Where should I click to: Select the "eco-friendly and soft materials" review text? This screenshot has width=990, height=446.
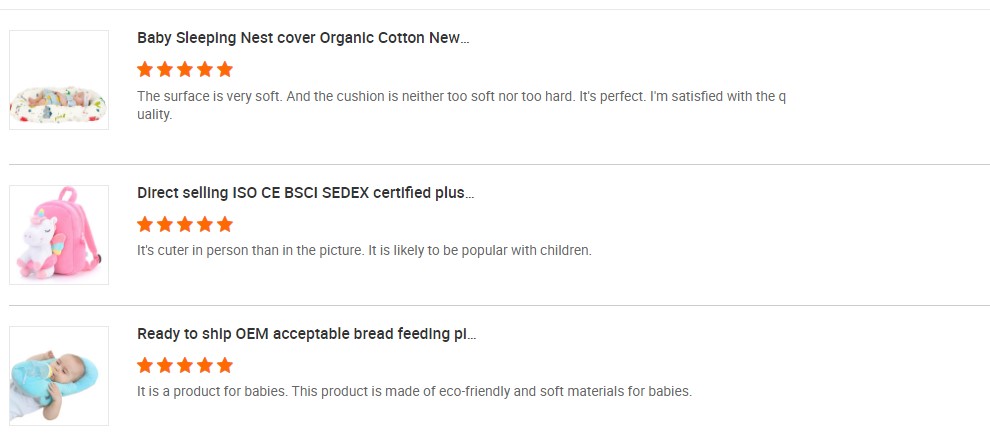point(414,391)
